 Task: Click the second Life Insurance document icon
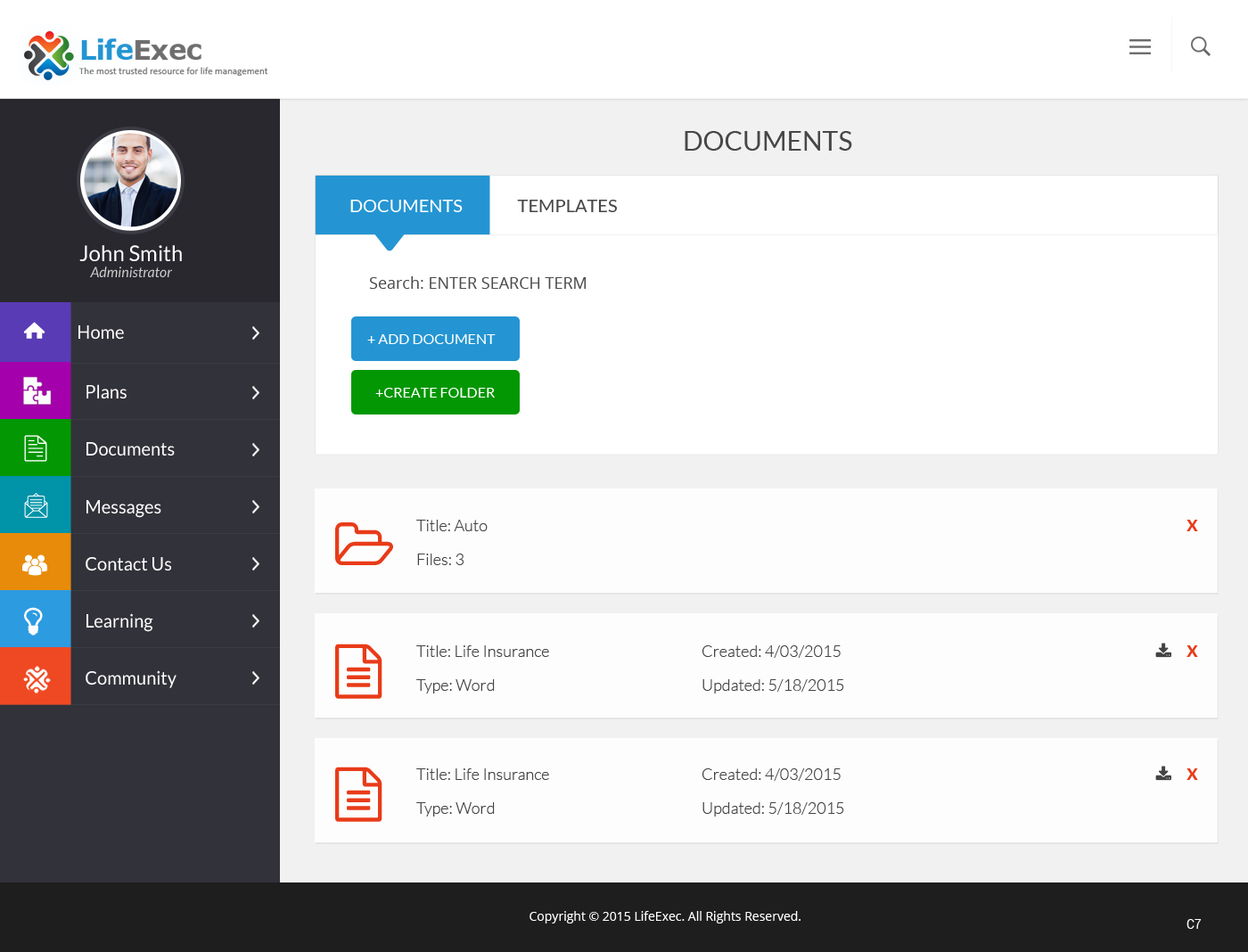358,794
